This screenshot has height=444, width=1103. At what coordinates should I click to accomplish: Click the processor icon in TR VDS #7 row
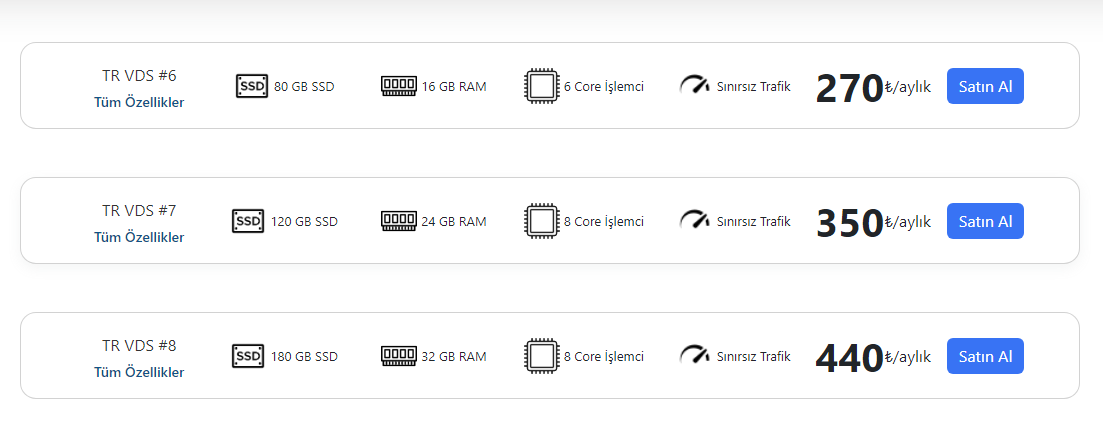(x=541, y=221)
